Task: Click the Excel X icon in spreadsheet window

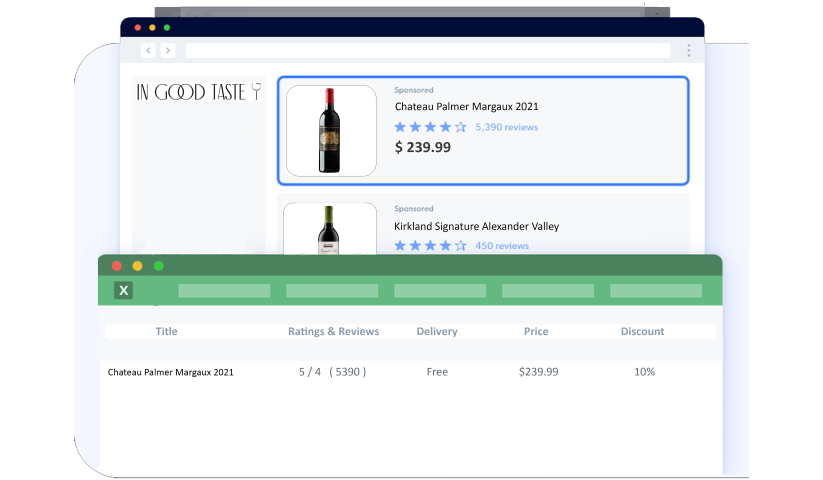Action: [x=123, y=290]
